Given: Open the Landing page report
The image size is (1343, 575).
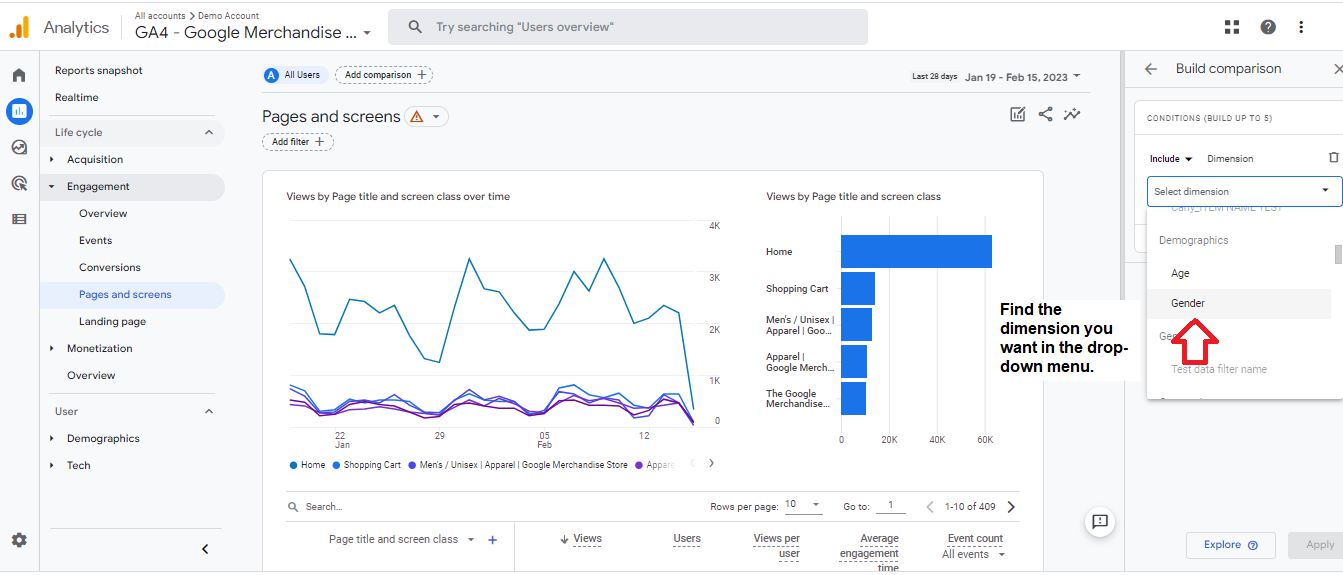Looking at the screenshot, I should pos(112,321).
